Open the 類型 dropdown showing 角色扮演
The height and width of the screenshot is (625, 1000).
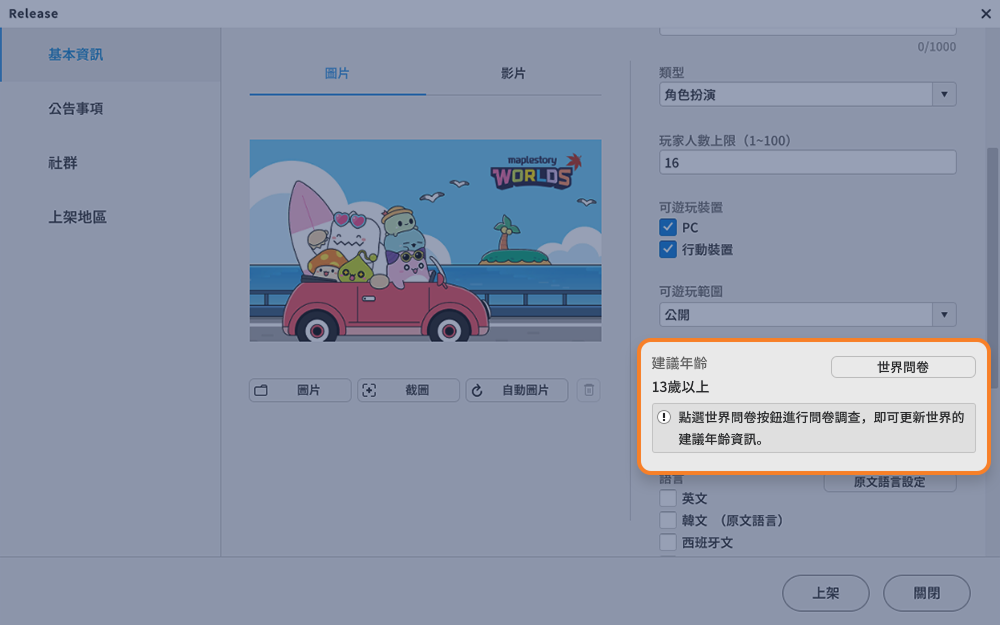[x=807, y=94]
